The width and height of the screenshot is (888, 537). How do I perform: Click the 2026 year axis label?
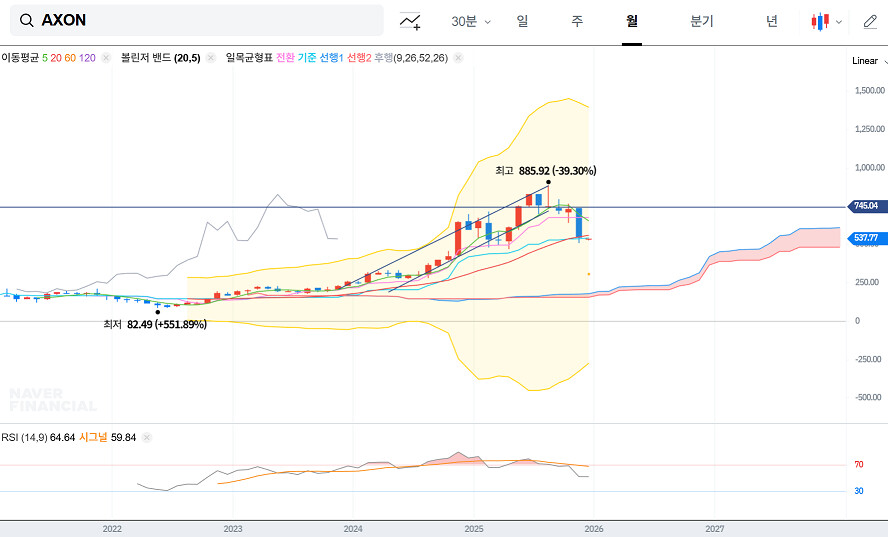pos(594,529)
